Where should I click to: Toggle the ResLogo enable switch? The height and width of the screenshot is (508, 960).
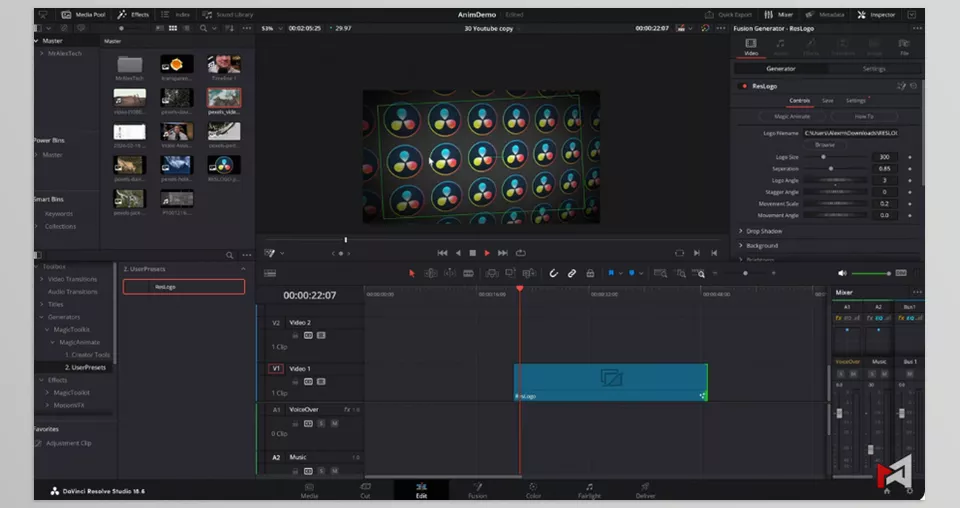click(744, 86)
